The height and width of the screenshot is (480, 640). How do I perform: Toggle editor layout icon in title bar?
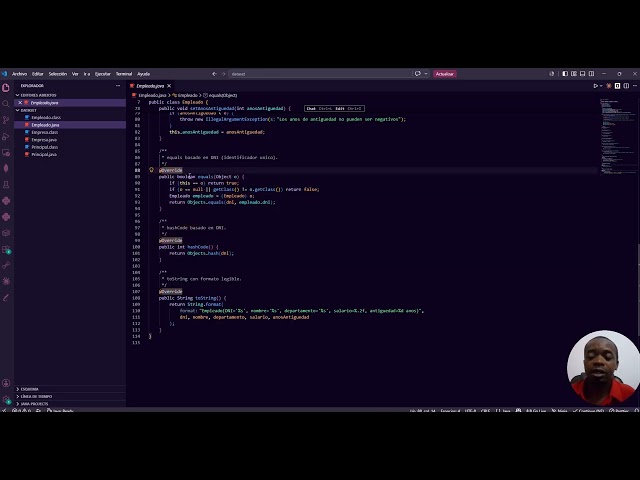coord(574,74)
